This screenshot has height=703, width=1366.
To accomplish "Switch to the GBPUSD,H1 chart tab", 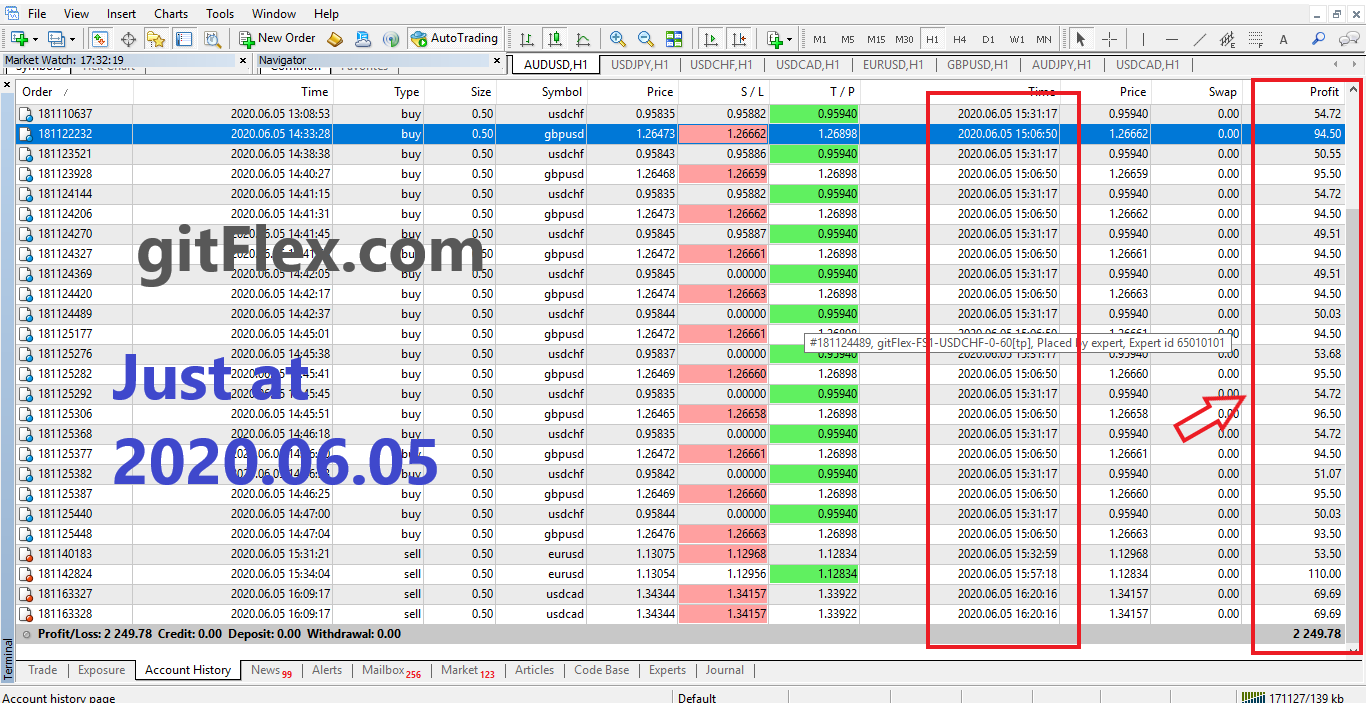I will pos(977,65).
